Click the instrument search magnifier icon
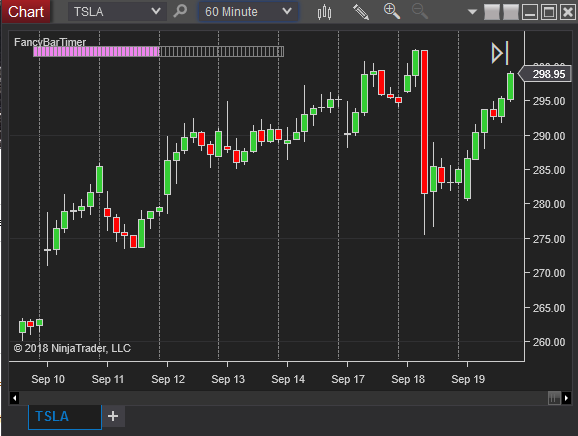The width and height of the screenshot is (578, 436). pyautogui.click(x=180, y=11)
